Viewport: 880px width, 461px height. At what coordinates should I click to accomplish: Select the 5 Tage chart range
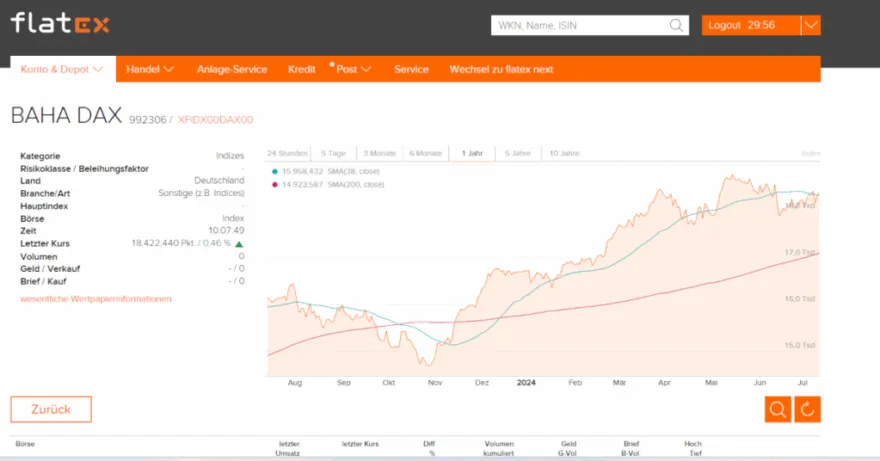(x=333, y=153)
